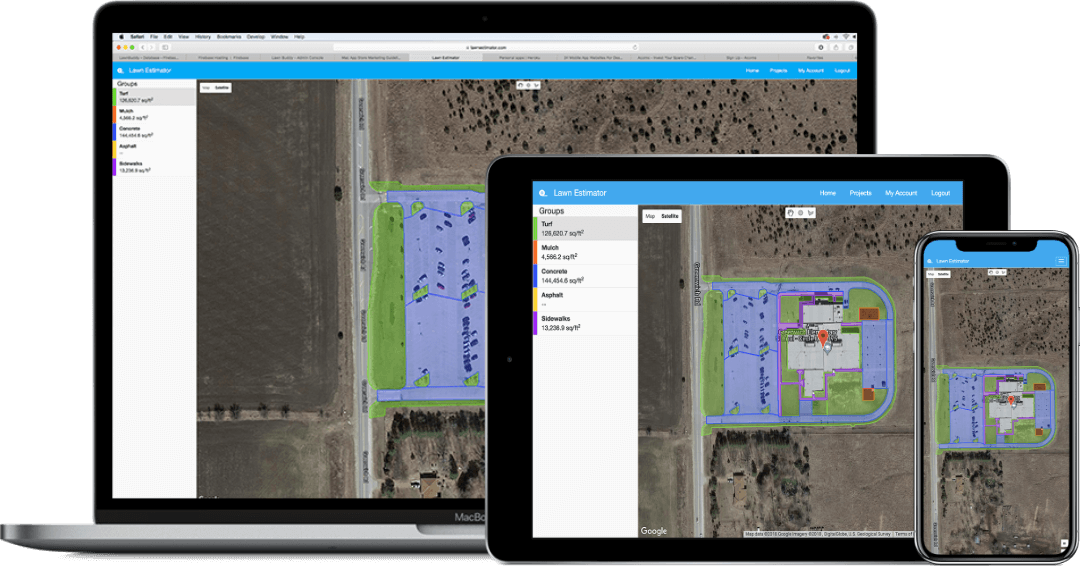Switch to Map view on MacBook
Viewport: 1080px width, 566px height.
click(206, 87)
